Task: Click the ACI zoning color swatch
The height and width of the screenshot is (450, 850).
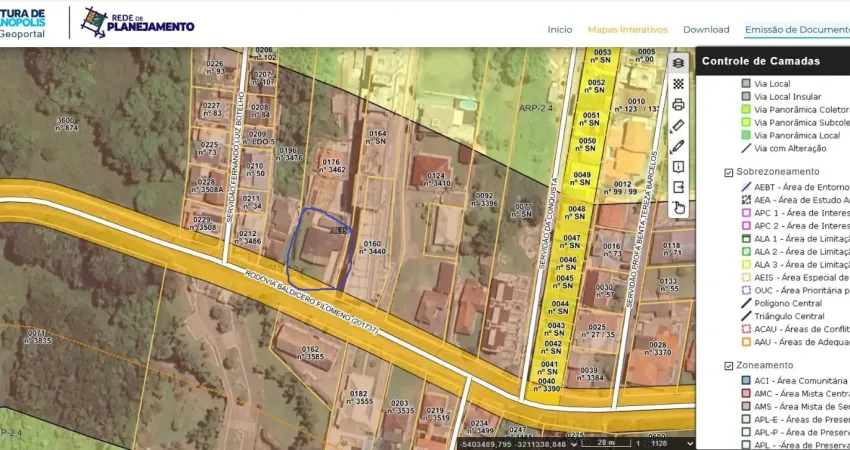Action: click(x=746, y=381)
